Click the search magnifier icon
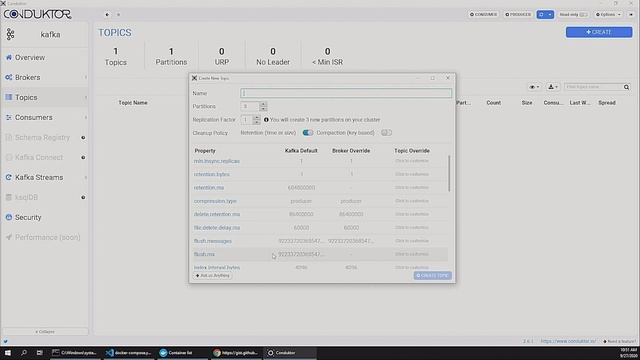The image size is (640, 360). 627,87
